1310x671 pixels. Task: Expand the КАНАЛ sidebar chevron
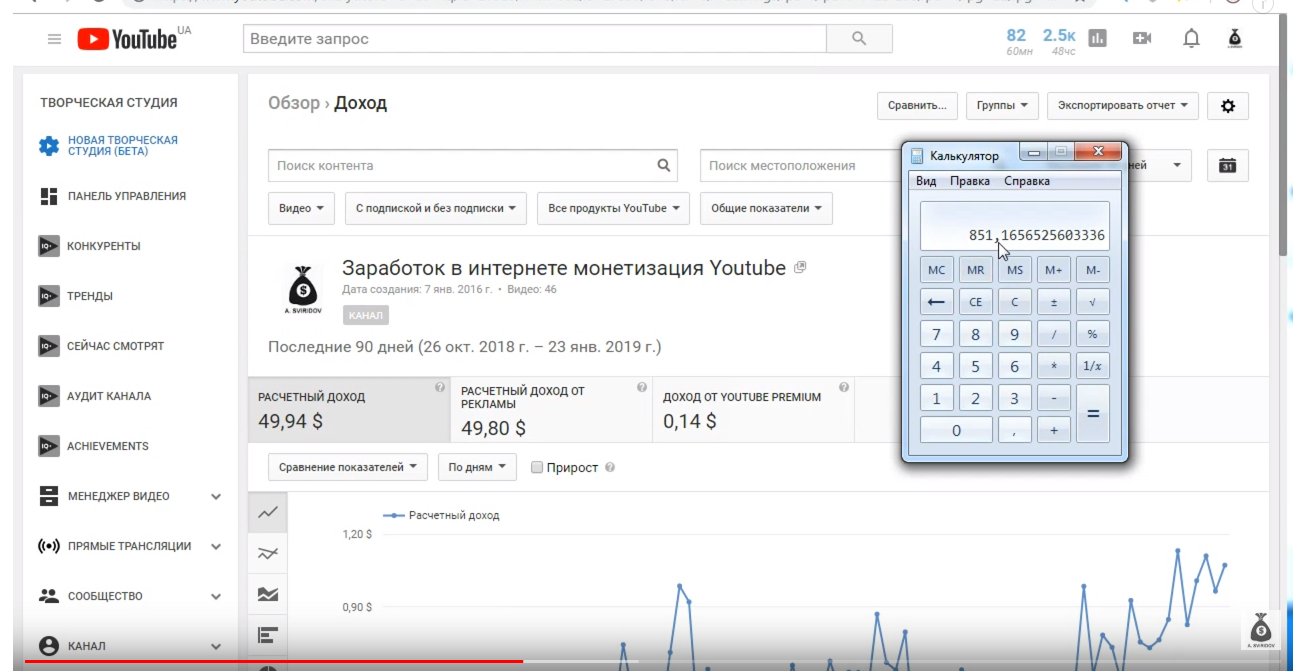(216, 646)
